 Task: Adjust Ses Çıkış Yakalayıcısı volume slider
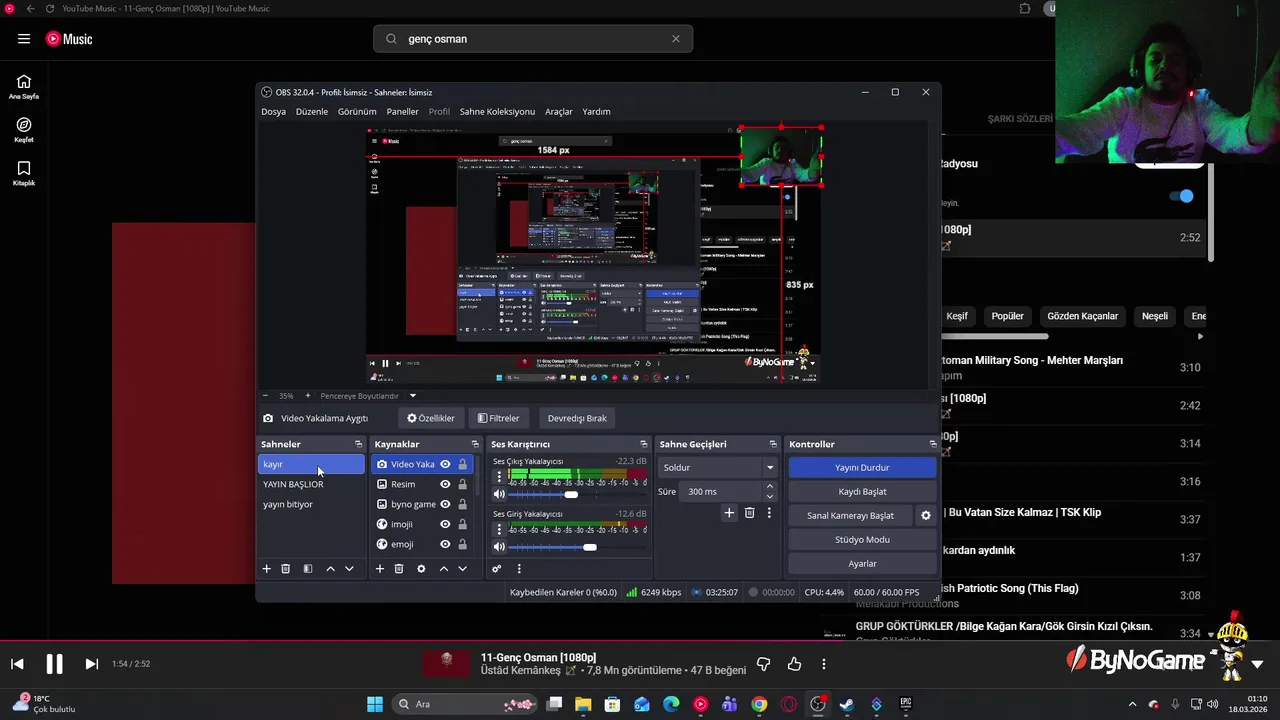point(571,494)
